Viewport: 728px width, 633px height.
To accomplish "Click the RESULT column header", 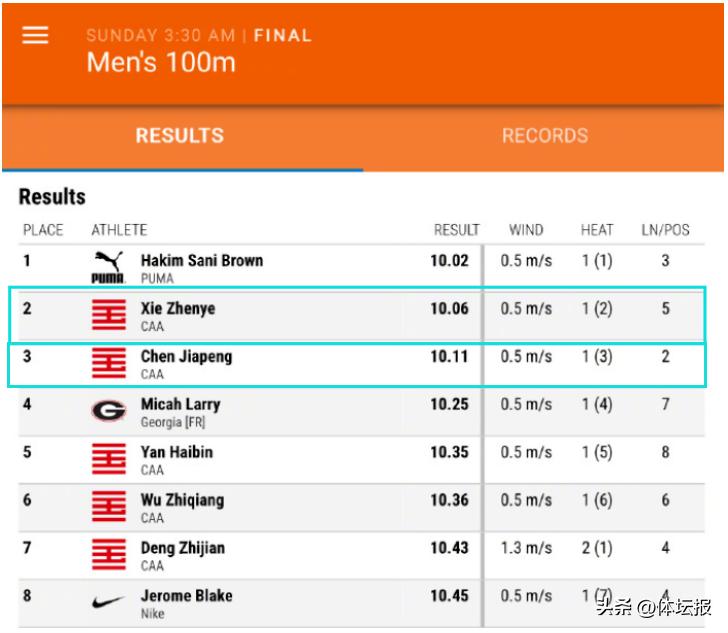I will coord(456,230).
